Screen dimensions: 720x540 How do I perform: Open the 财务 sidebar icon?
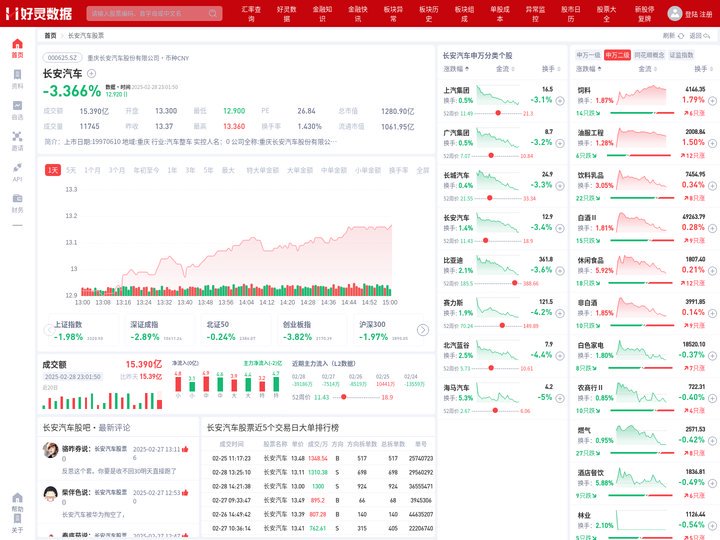pyautogui.click(x=17, y=198)
